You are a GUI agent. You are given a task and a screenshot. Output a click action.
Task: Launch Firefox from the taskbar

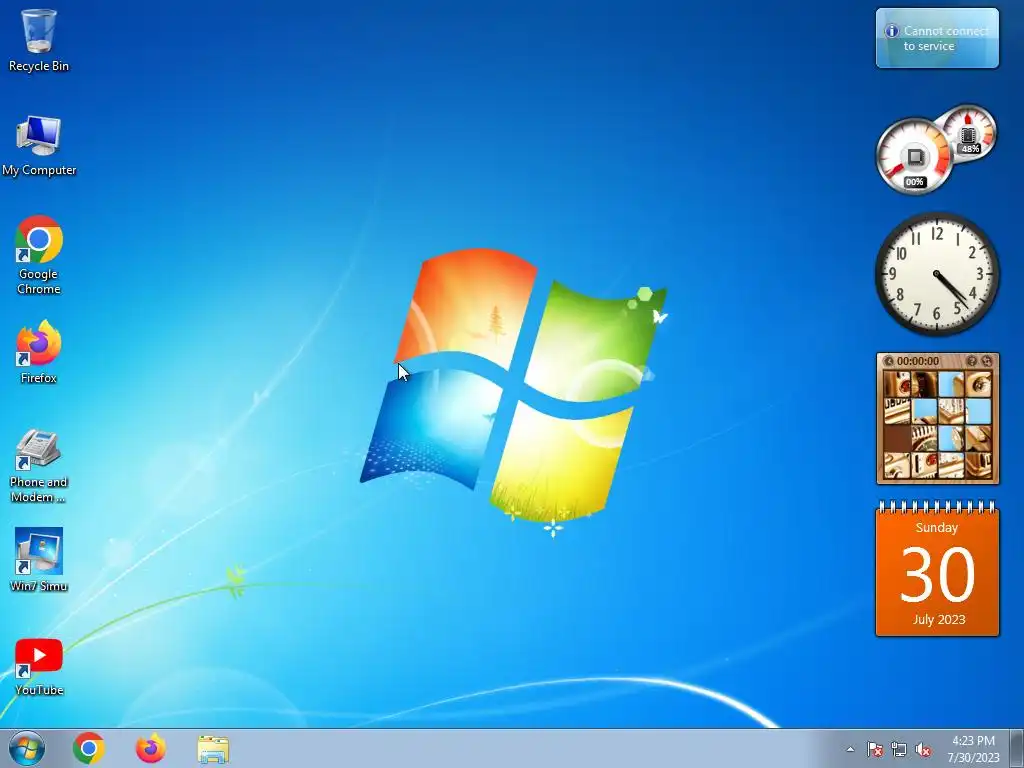coord(151,748)
